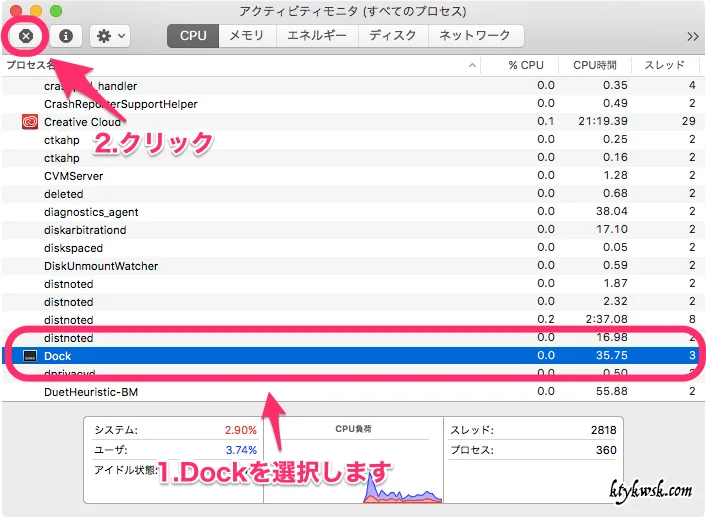Select the distnoted row with CPU time 2:37.08
The image size is (706, 517).
tap(351, 320)
